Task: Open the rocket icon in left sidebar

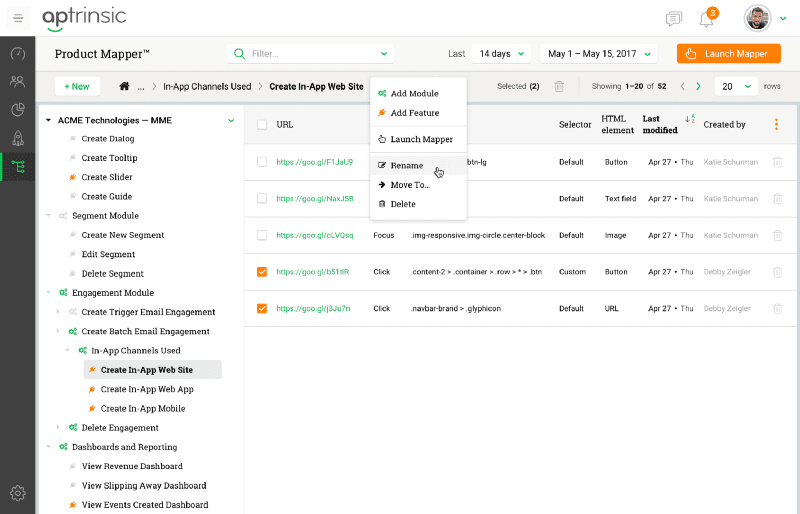Action: [18, 138]
